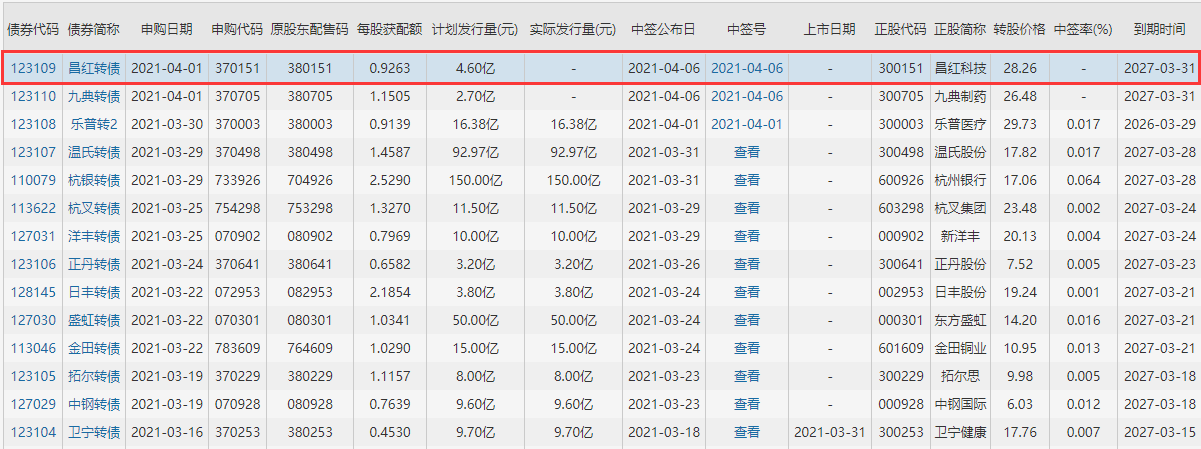
Task: Open 中签号 link 2021-04-01 for 乐普转2
Action: click(747, 125)
